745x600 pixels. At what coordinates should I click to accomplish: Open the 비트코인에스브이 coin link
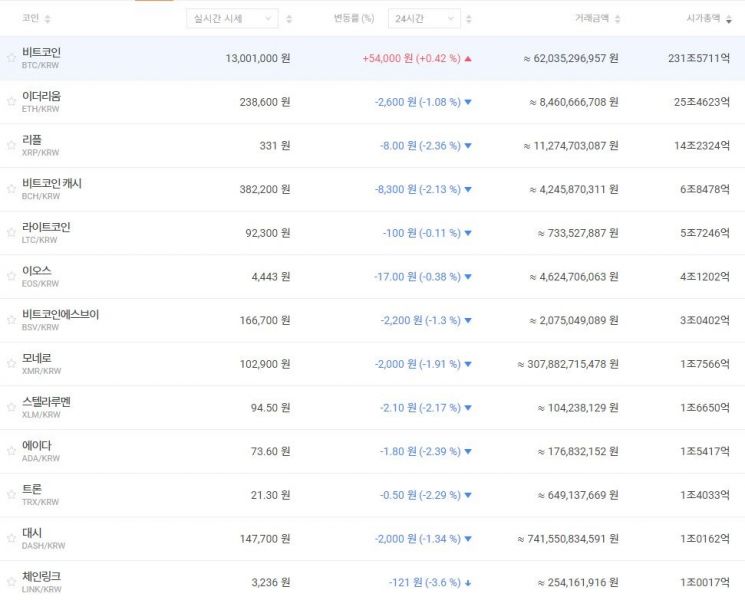point(60,314)
